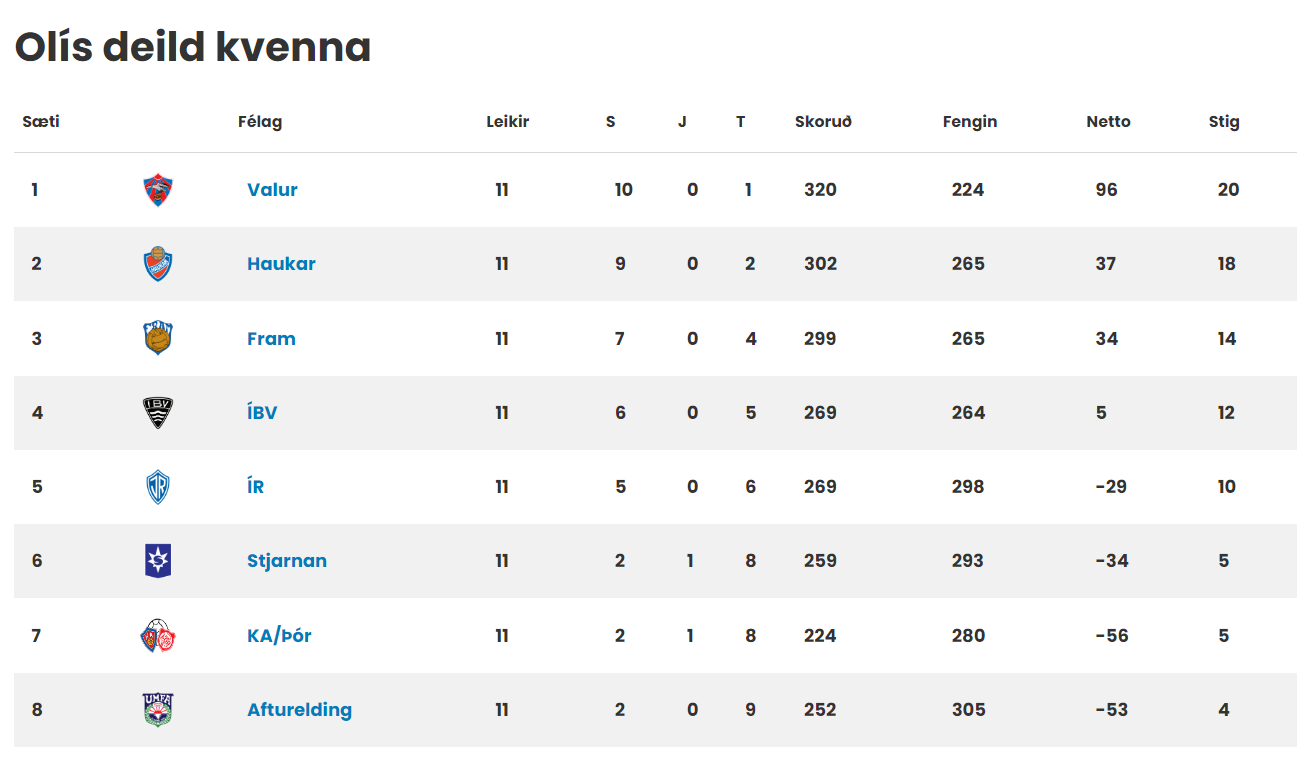This screenshot has height=761, width=1316.
Task: Click the ÍBV black crest icon
Action: (158, 412)
